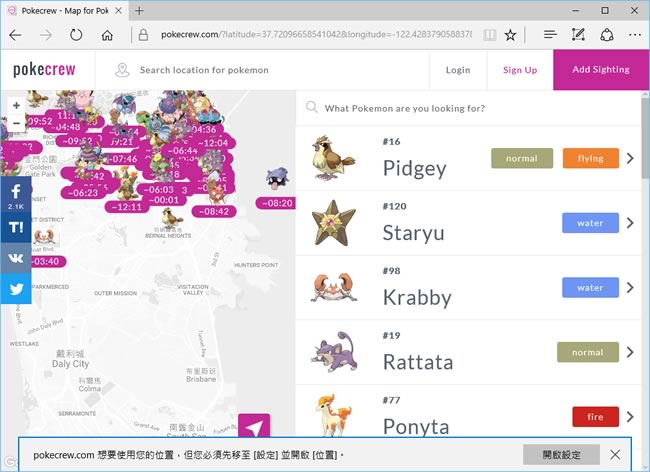Click the locate me arrow button
Viewport: 650px width, 472px height.
[254, 426]
